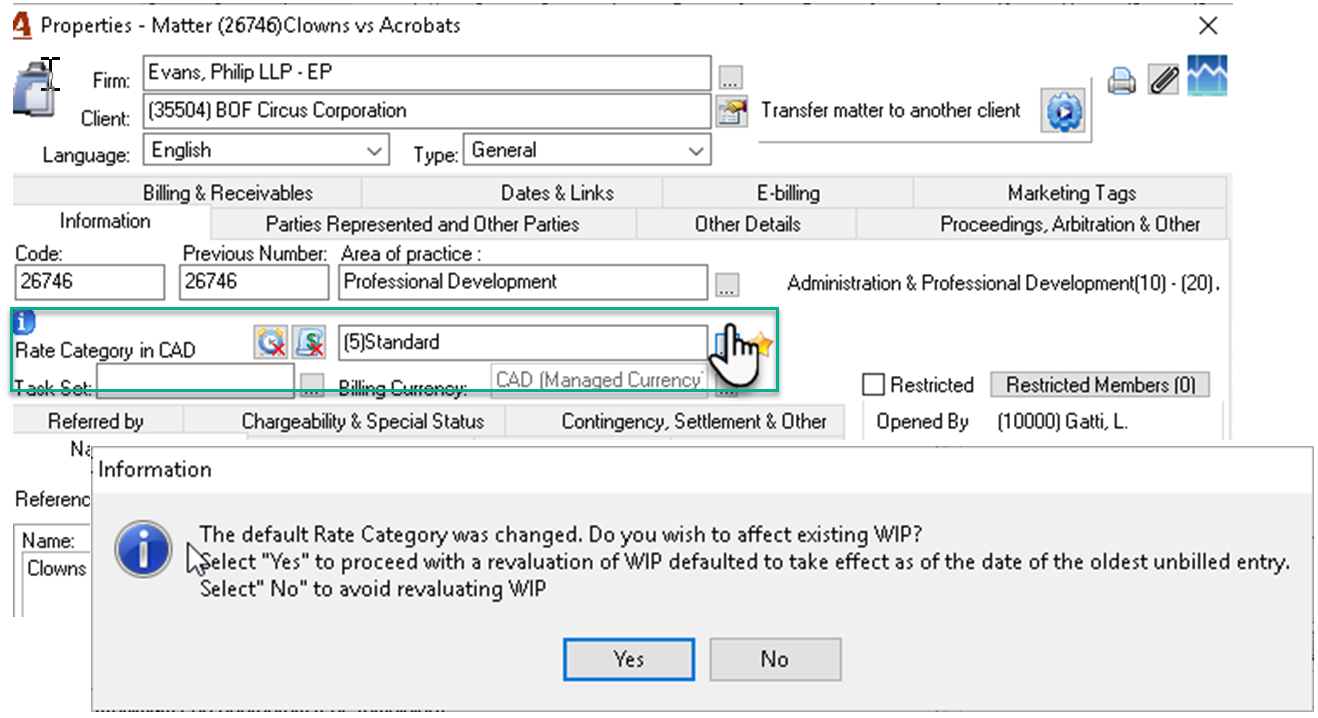Viewport: 1318px width, 718px height.
Task: Open the Firm browse ellipsis button
Action: [730, 78]
